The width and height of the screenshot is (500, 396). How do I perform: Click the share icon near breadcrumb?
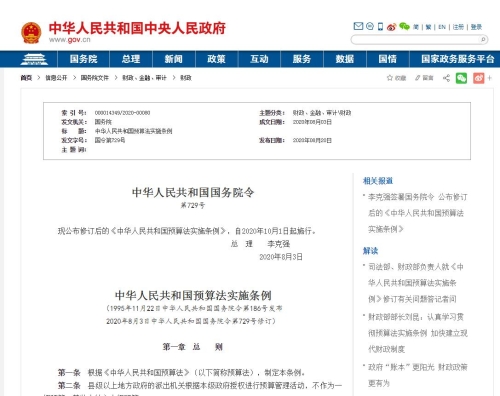(x=446, y=78)
